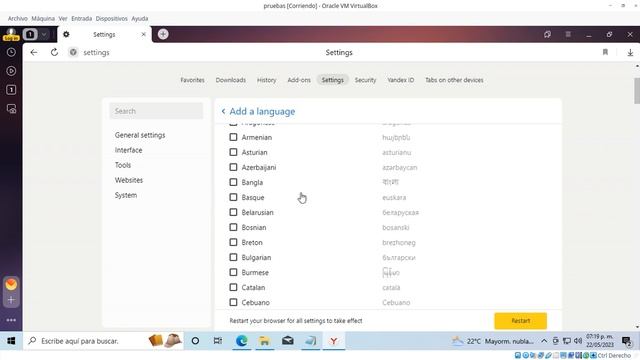The image size is (640, 360).
Task: Click the tab counter icon in sidebar
Action: coord(11,90)
